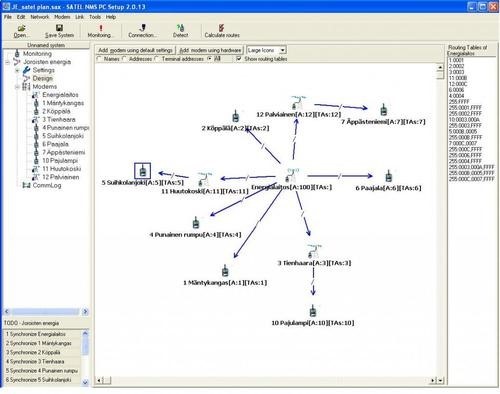Click TODO item Synchronize 5 Suihkolanjoki
The width and height of the screenshot is (500, 394).
pos(42,380)
